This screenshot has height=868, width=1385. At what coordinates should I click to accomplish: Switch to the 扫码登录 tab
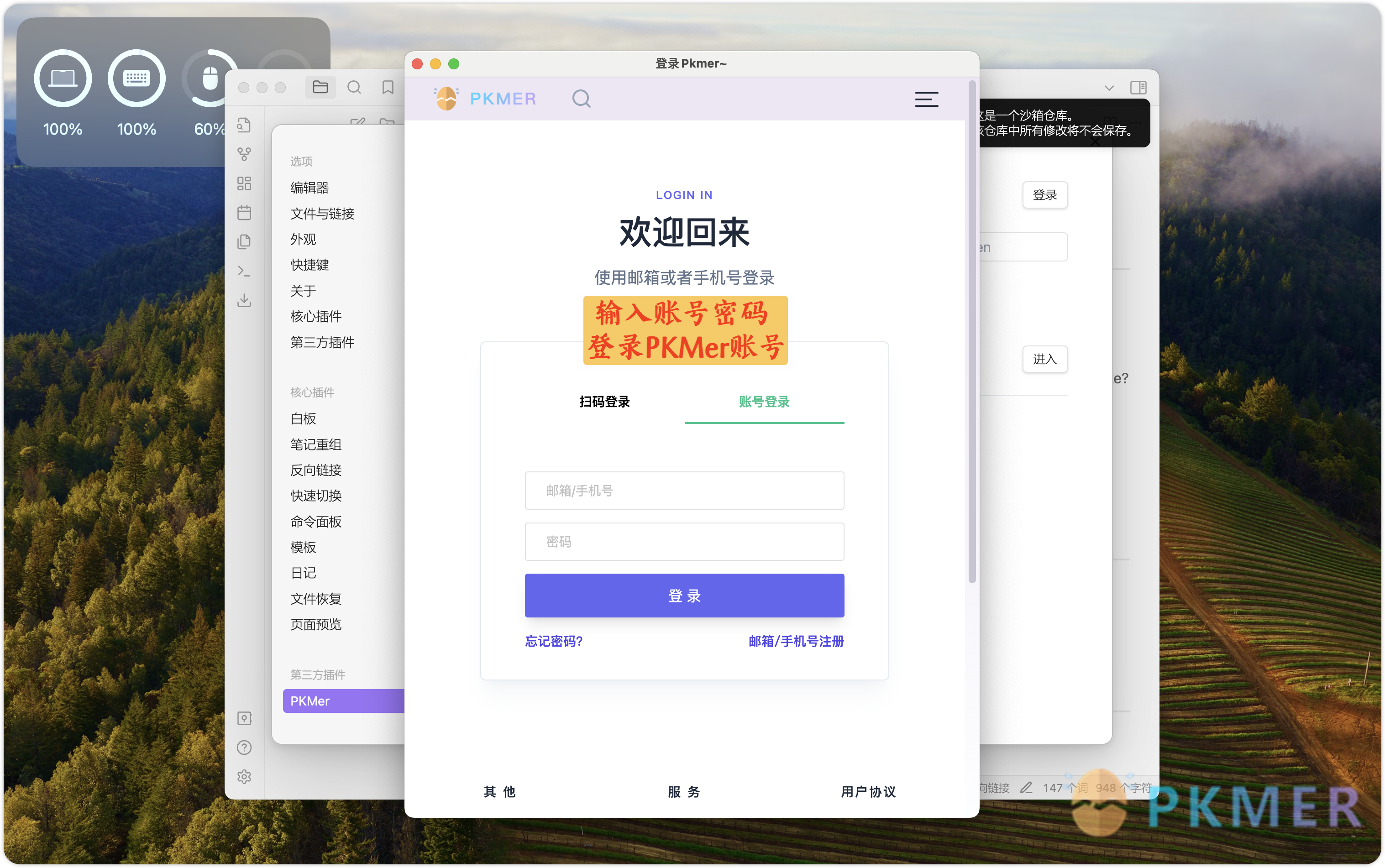(x=604, y=401)
